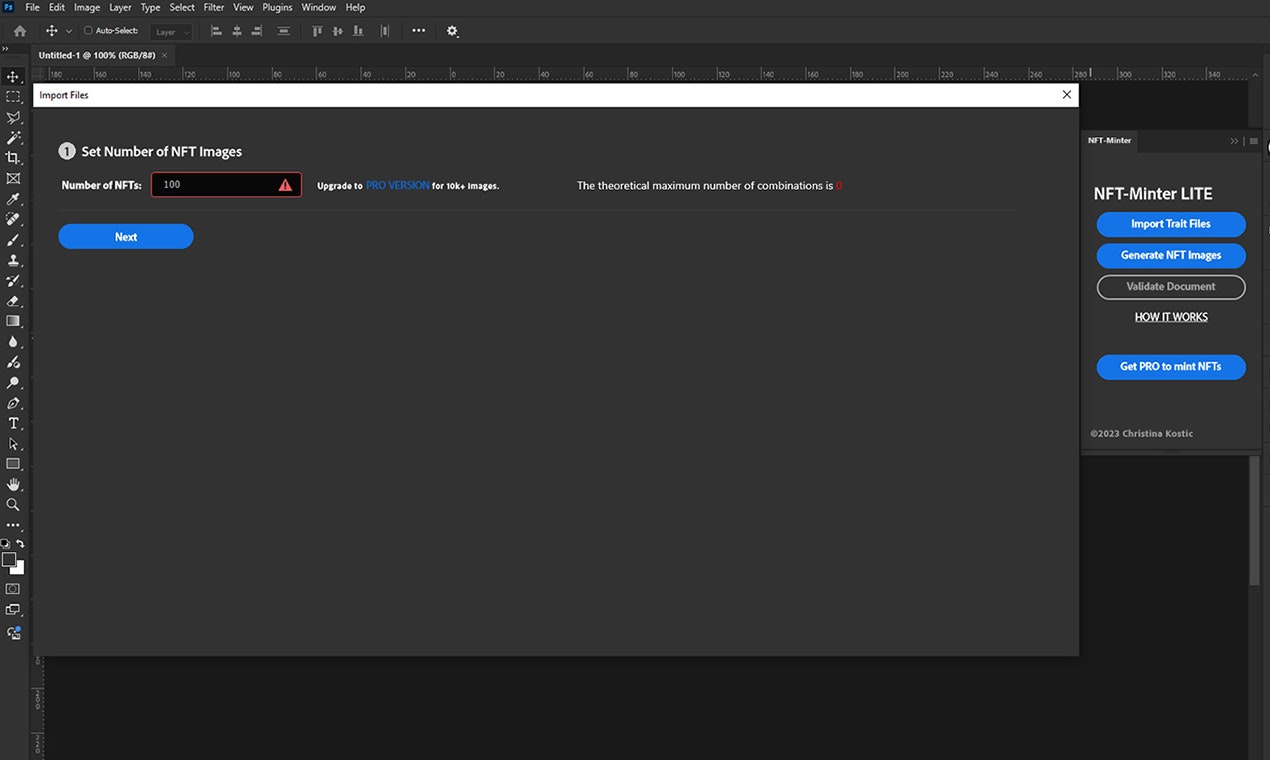Select the Spot Healing Brush tool
The height and width of the screenshot is (760, 1270).
point(13,219)
